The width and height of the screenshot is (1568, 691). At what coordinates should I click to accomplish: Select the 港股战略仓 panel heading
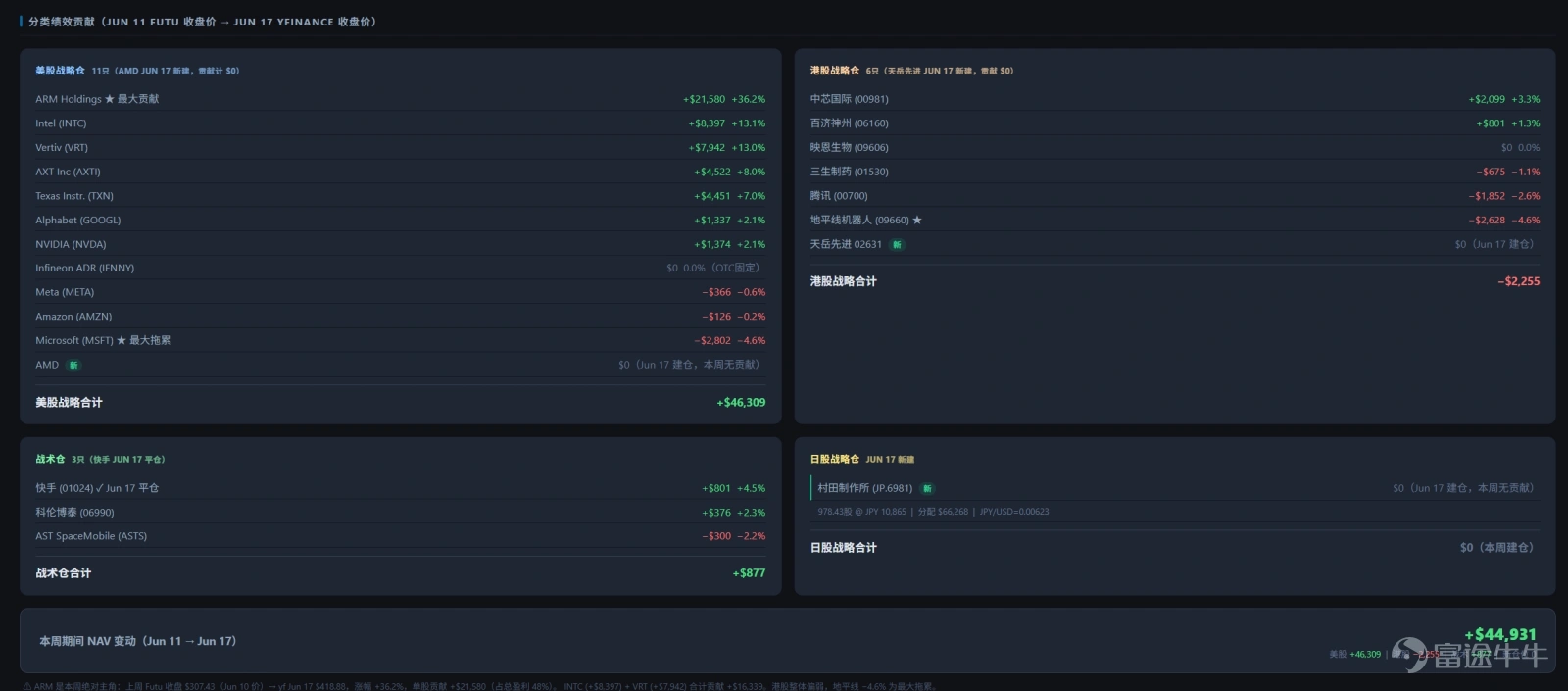(x=835, y=71)
